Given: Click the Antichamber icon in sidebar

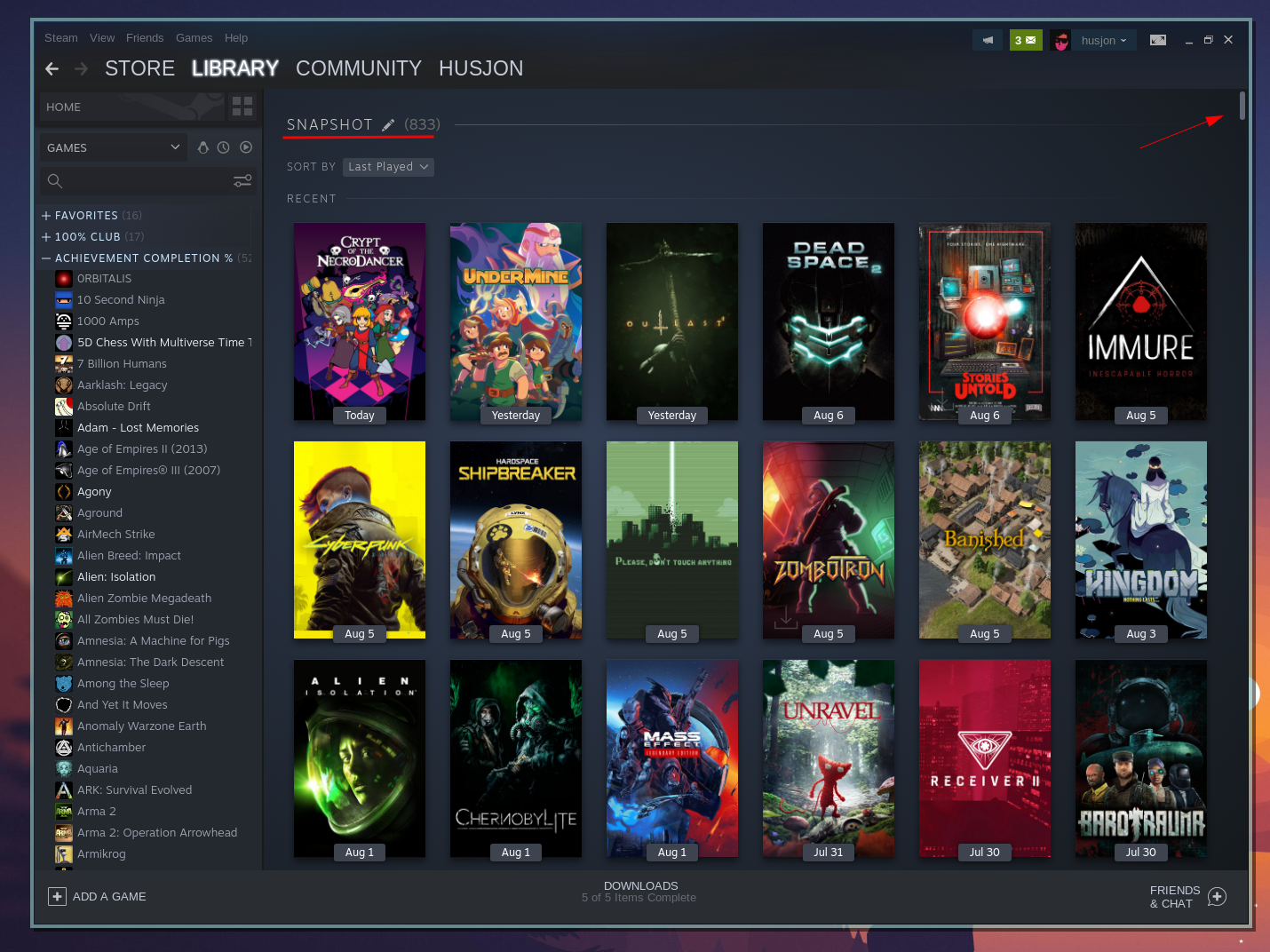Looking at the screenshot, I should (64, 748).
